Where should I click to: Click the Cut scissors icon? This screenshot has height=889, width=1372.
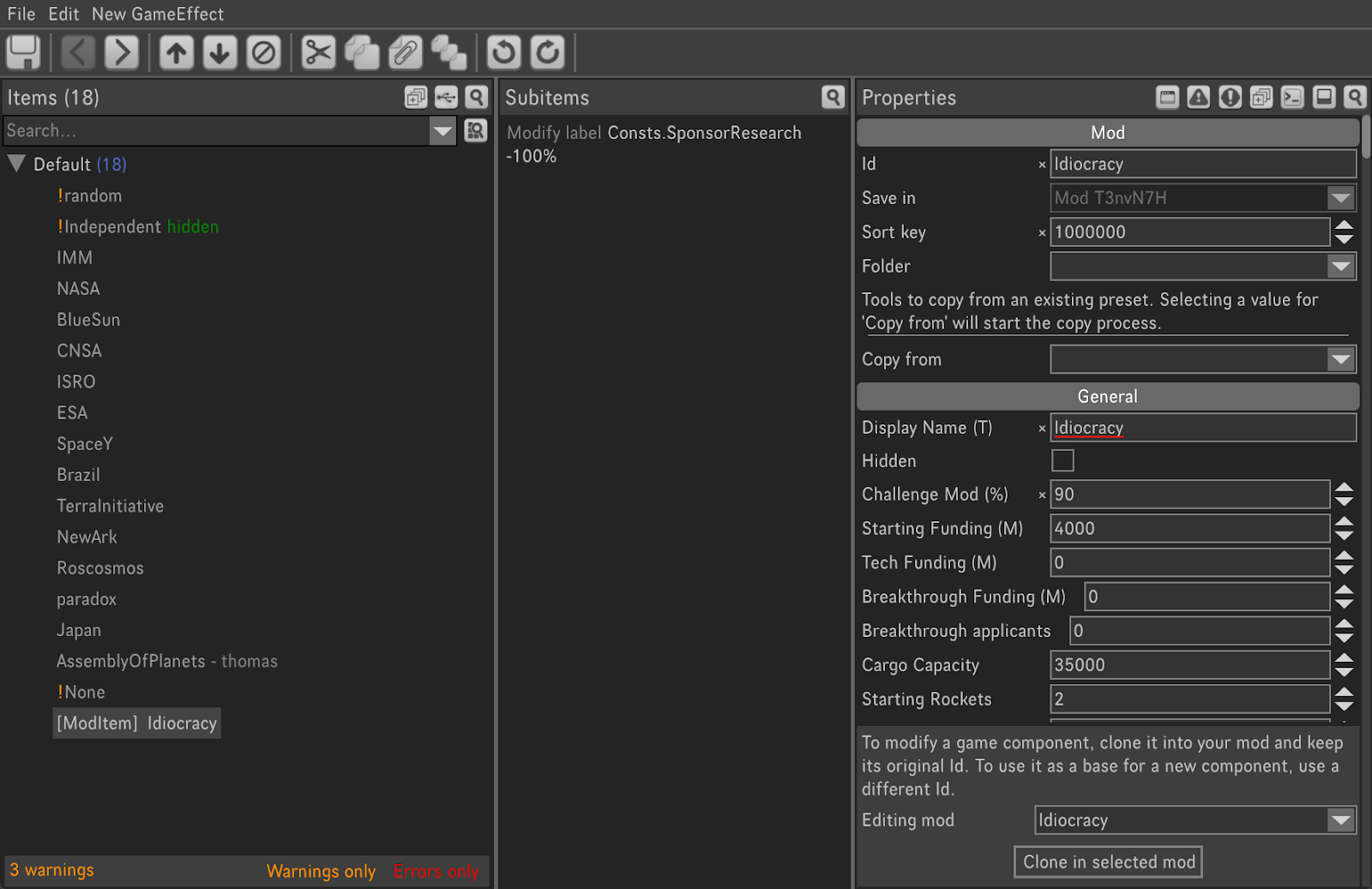(x=318, y=53)
